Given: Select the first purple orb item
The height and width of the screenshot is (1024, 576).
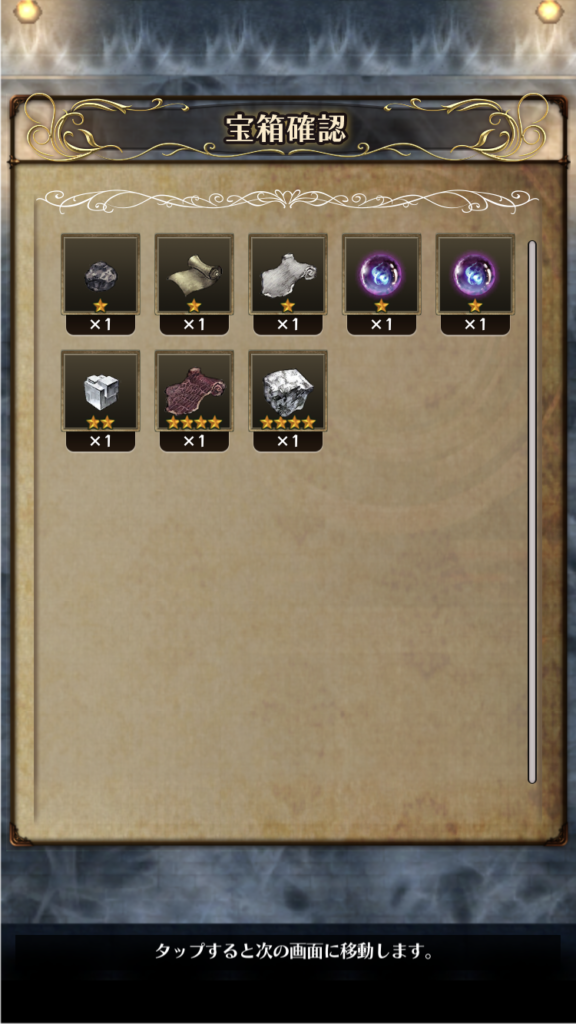Looking at the screenshot, I should 381,275.
